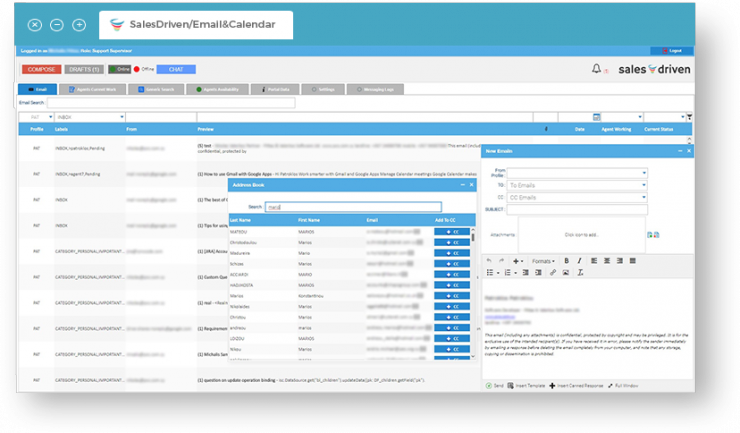The image size is (740, 433).
Task: Add MATEOU MARIOS to CC
Action: (452, 232)
